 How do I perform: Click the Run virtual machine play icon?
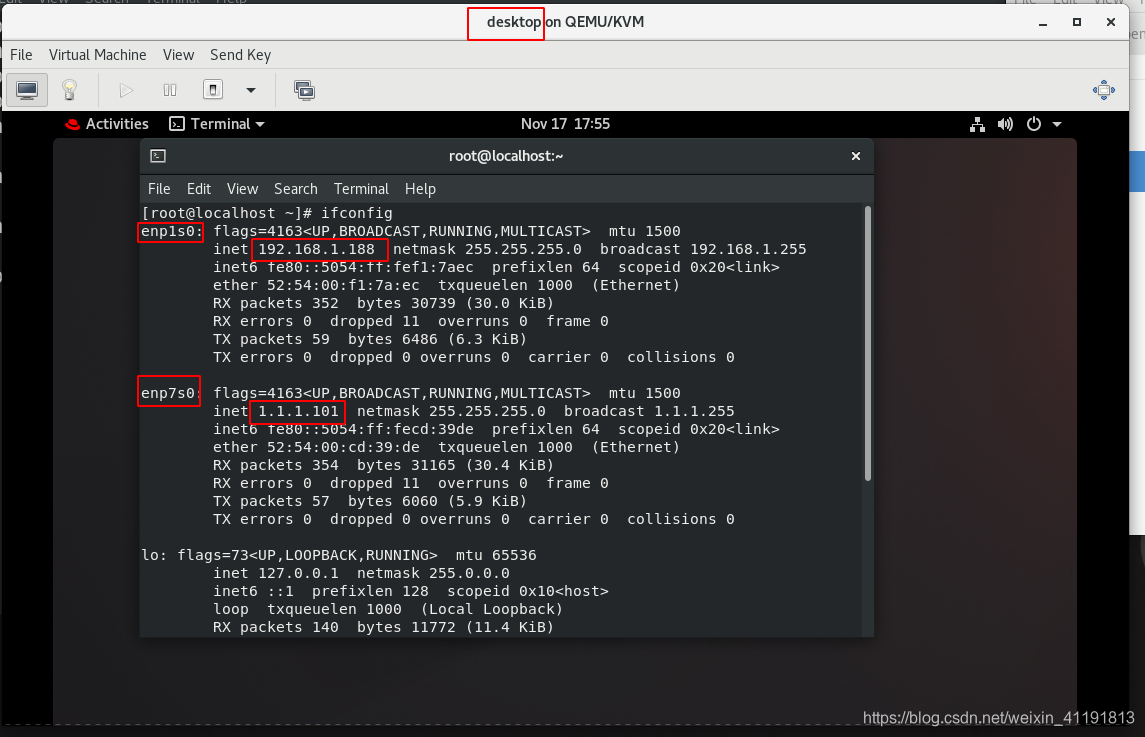tap(126, 90)
